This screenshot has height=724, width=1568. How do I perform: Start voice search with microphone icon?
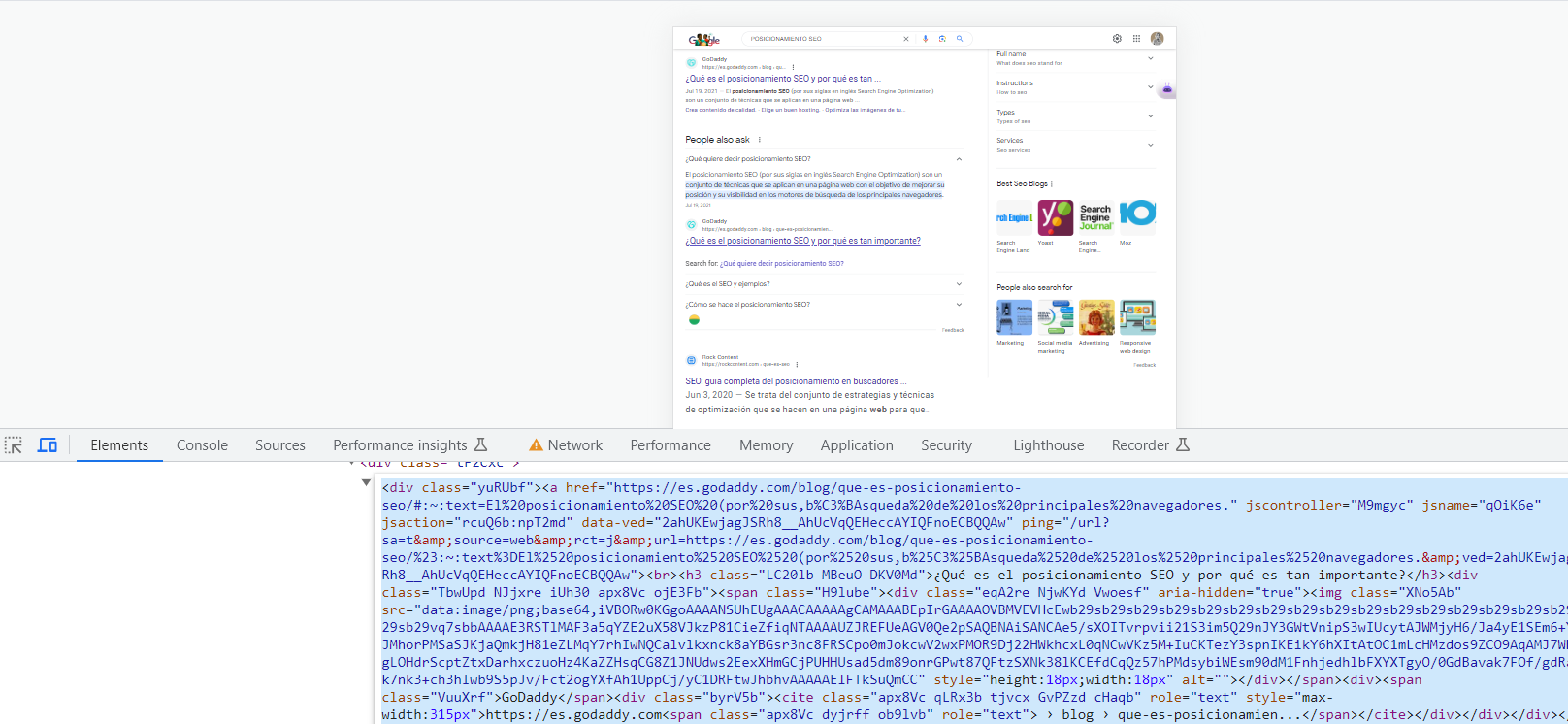pos(926,39)
